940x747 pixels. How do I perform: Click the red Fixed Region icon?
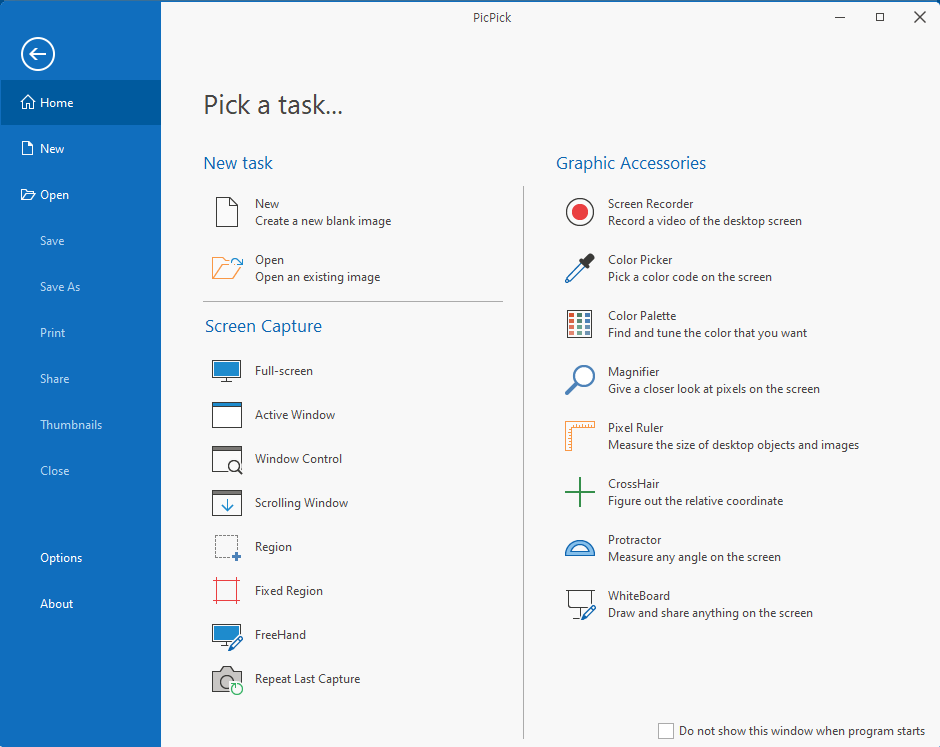click(x=227, y=591)
